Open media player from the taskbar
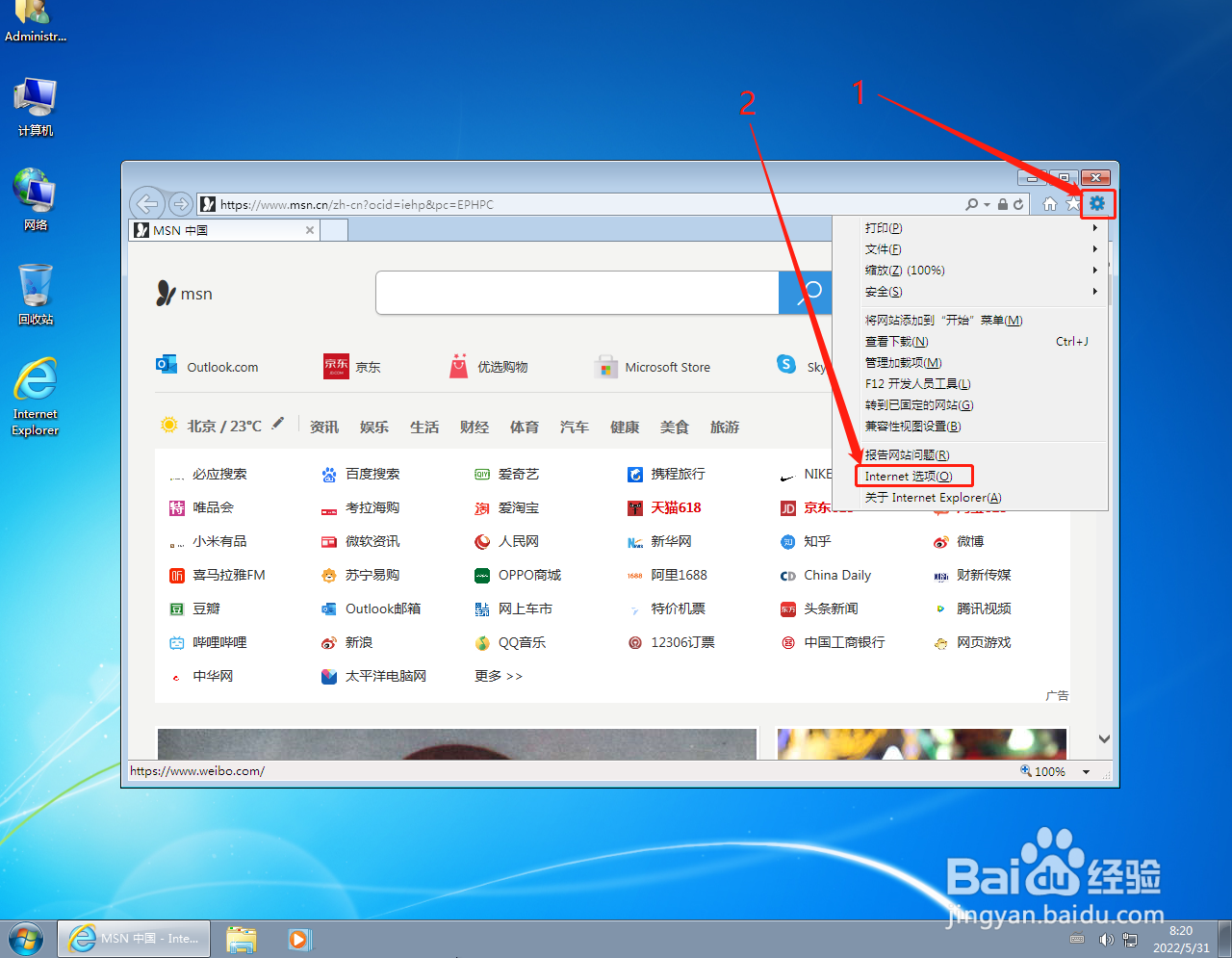 pos(299,939)
